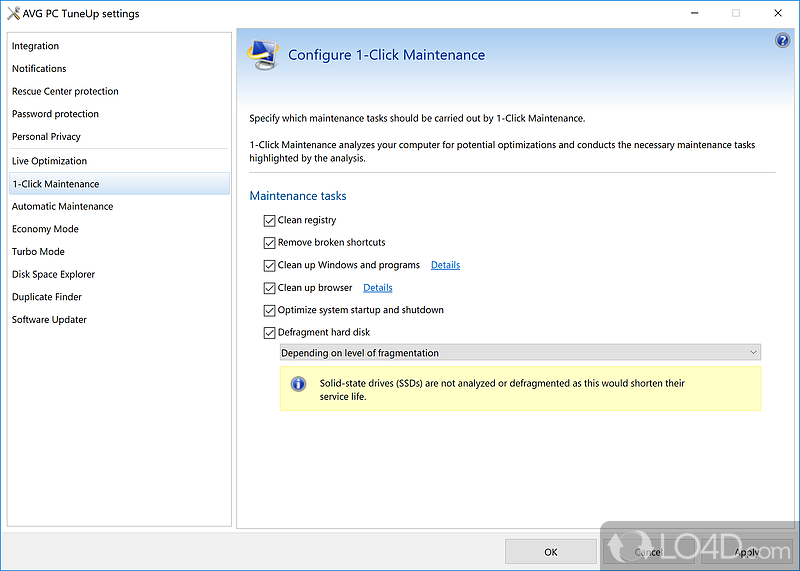Toggle the Clean up browser checkbox
This screenshot has width=800, height=571.
coord(270,288)
